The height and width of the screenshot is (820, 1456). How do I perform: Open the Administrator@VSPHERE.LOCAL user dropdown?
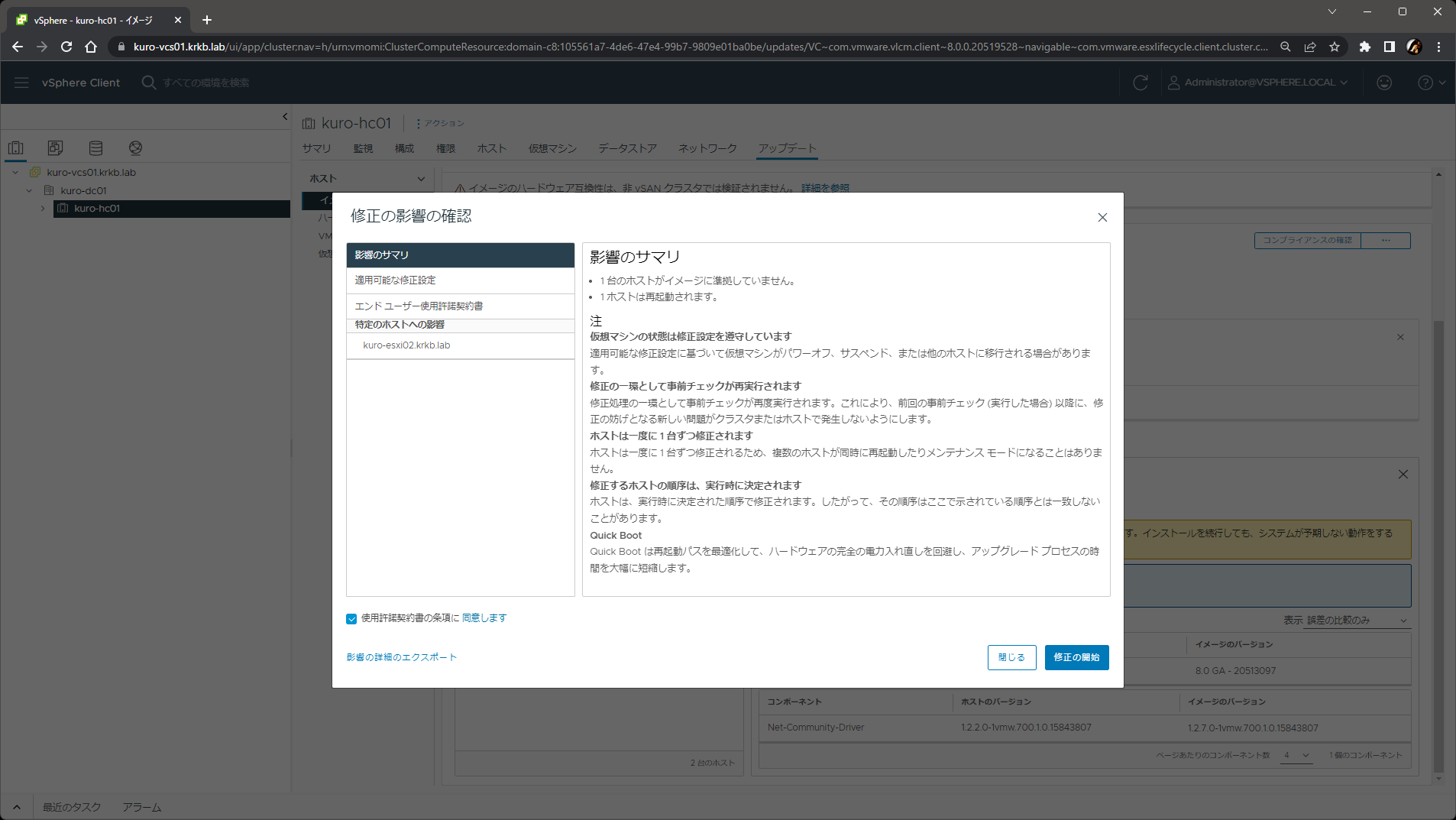(x=1258, y=83)
